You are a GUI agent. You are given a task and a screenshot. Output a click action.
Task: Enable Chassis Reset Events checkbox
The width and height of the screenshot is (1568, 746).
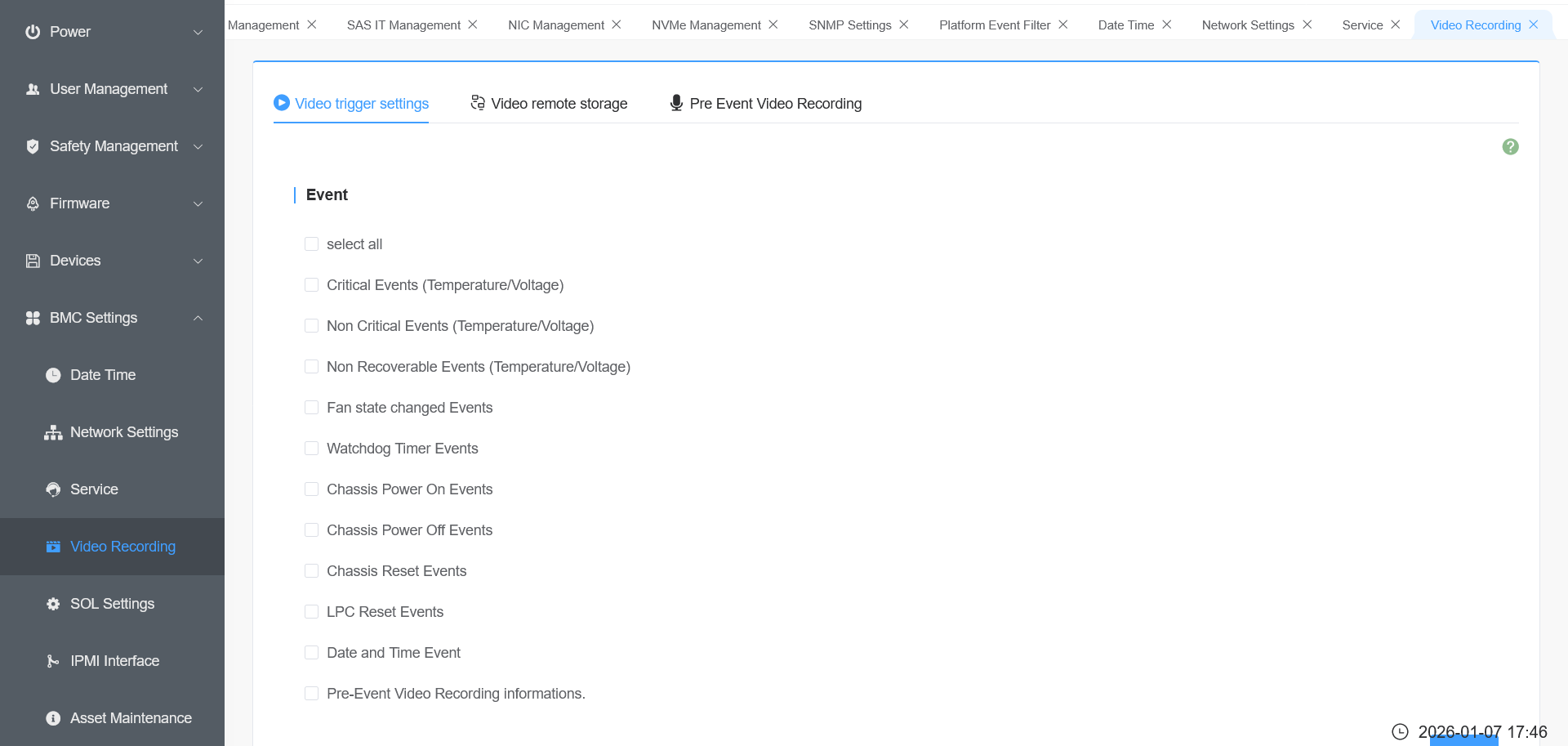311,571
